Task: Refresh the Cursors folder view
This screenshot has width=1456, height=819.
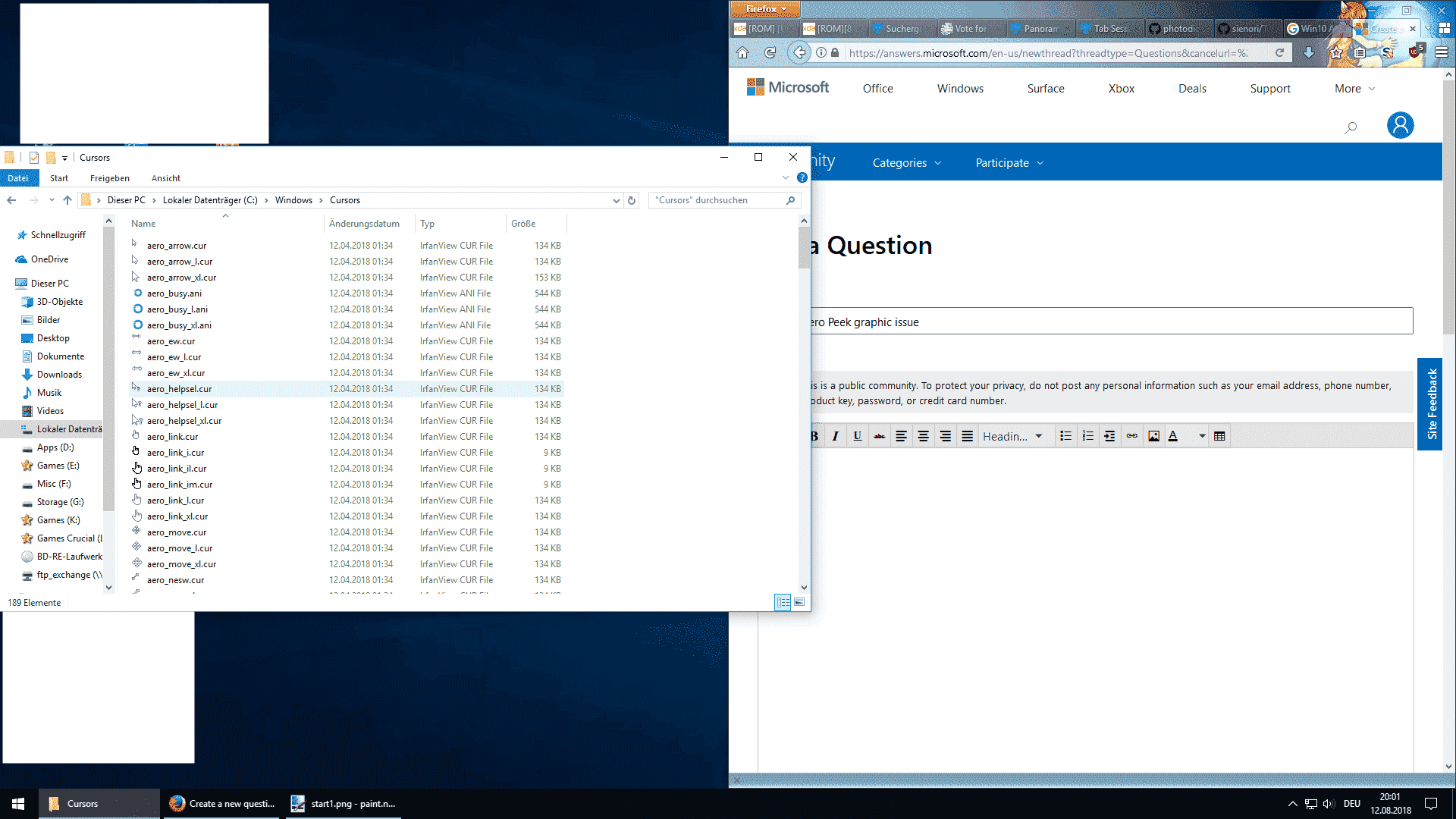Action: click(x=632, y=200)
